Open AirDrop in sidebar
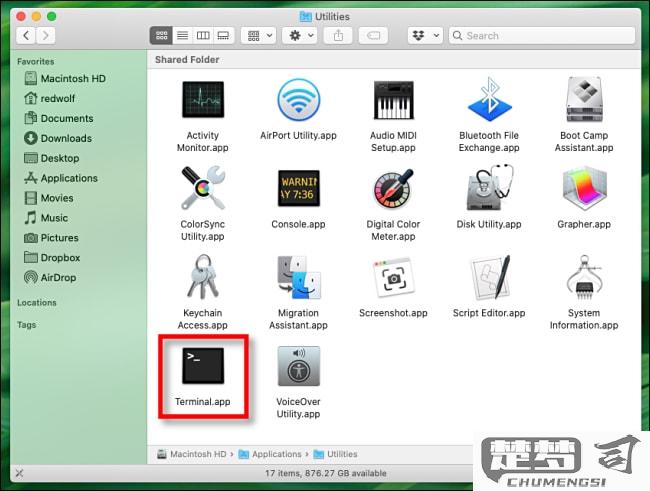Viewport: 650px width, 491px height. (x=50, y=277)
